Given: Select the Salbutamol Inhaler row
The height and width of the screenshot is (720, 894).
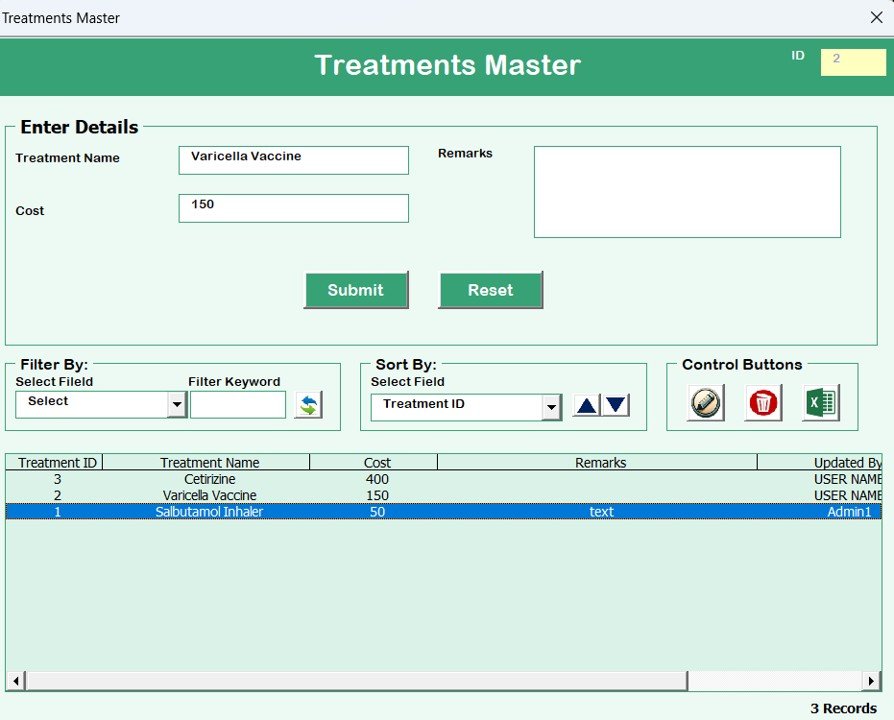Looking at the screenshot, I should [x=444, y=511].
